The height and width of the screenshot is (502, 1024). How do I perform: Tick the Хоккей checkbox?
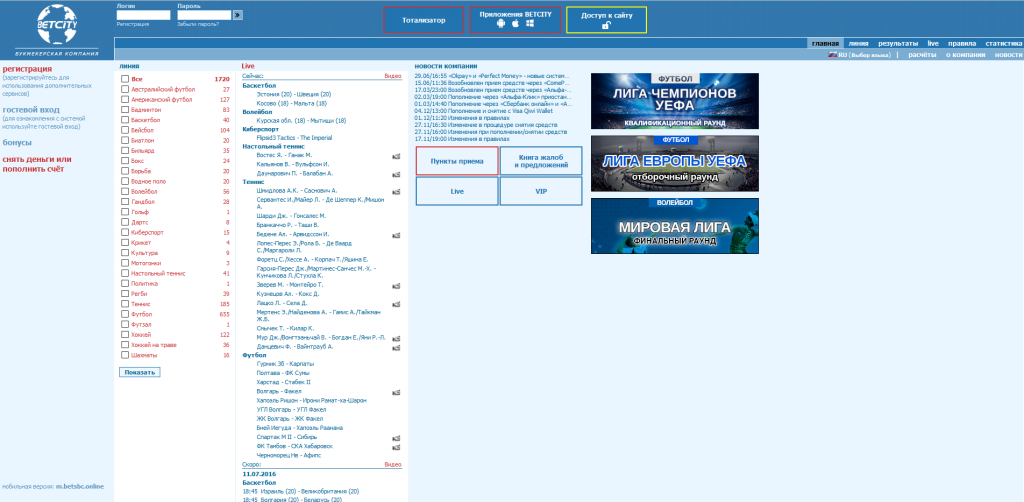tap(125, 334)
